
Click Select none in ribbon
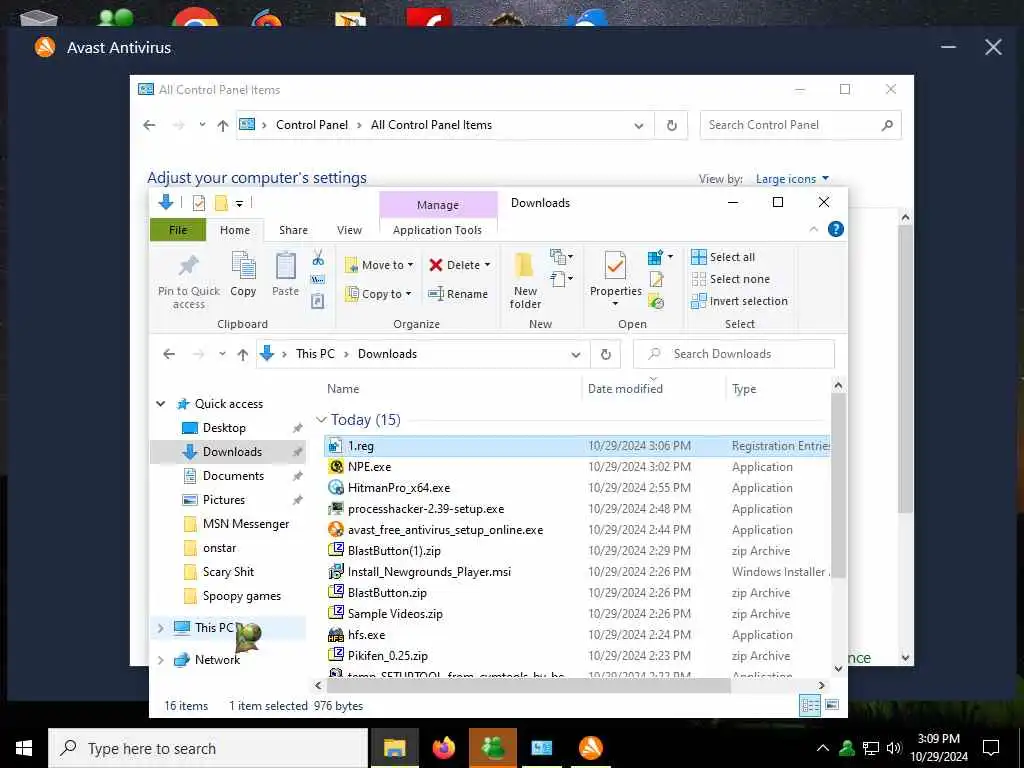tap(730, 279)
